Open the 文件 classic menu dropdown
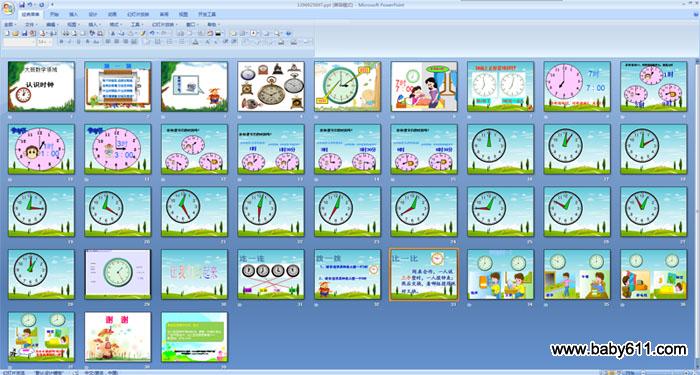Image resolution: width=700 pixels, height=375 pixels. (x=31, y=25)
